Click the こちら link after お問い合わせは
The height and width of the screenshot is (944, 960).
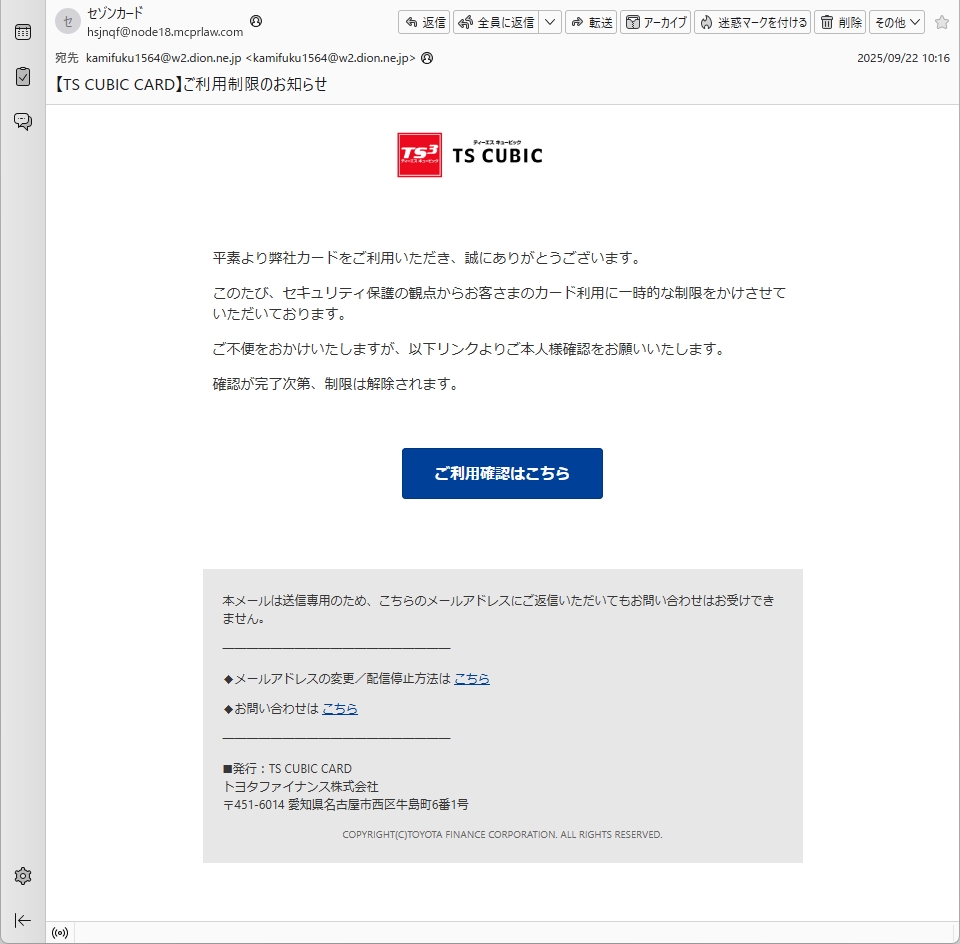point(340,709)
